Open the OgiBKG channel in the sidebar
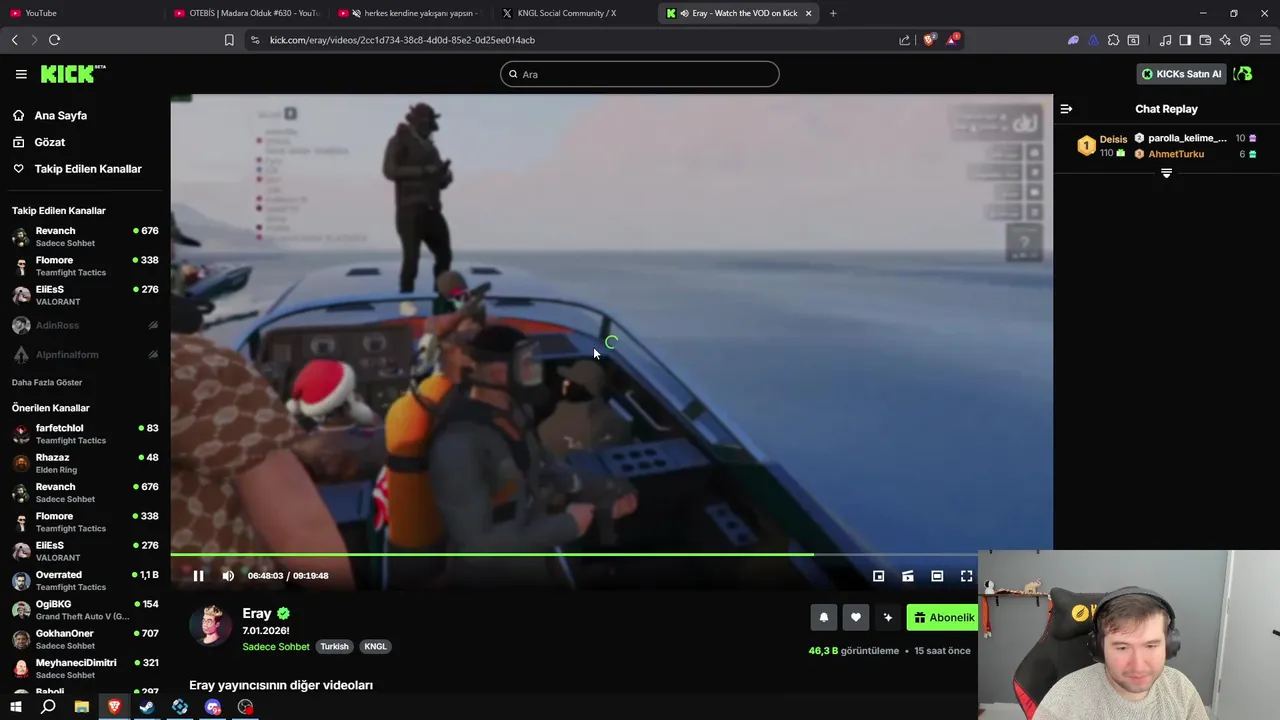 tap(85, 610)
